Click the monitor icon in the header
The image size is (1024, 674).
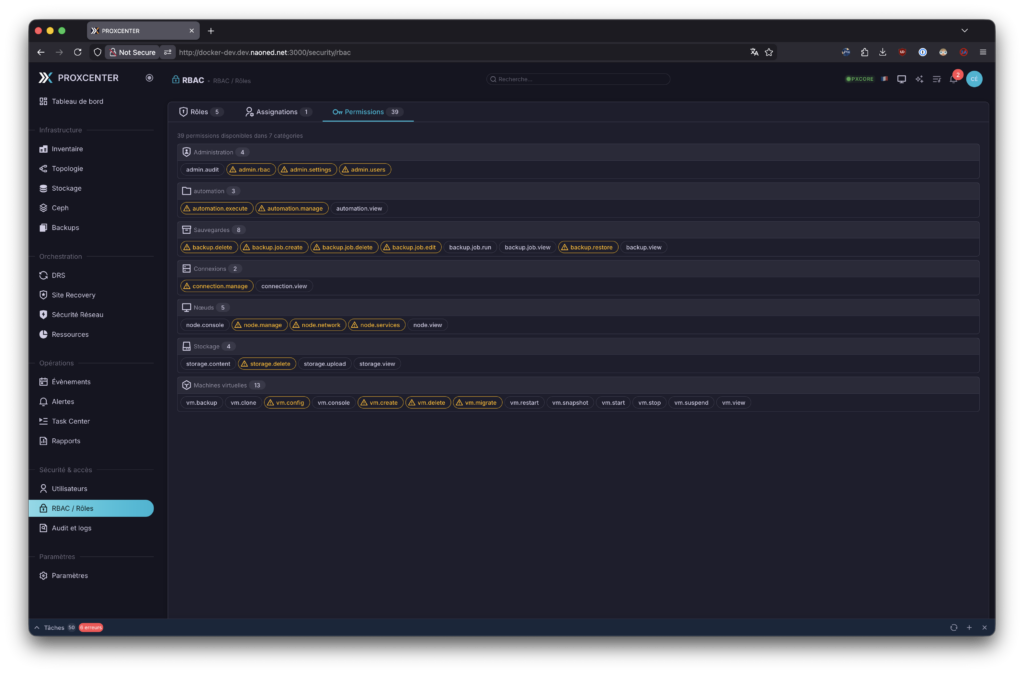click(x=901, y=79)
